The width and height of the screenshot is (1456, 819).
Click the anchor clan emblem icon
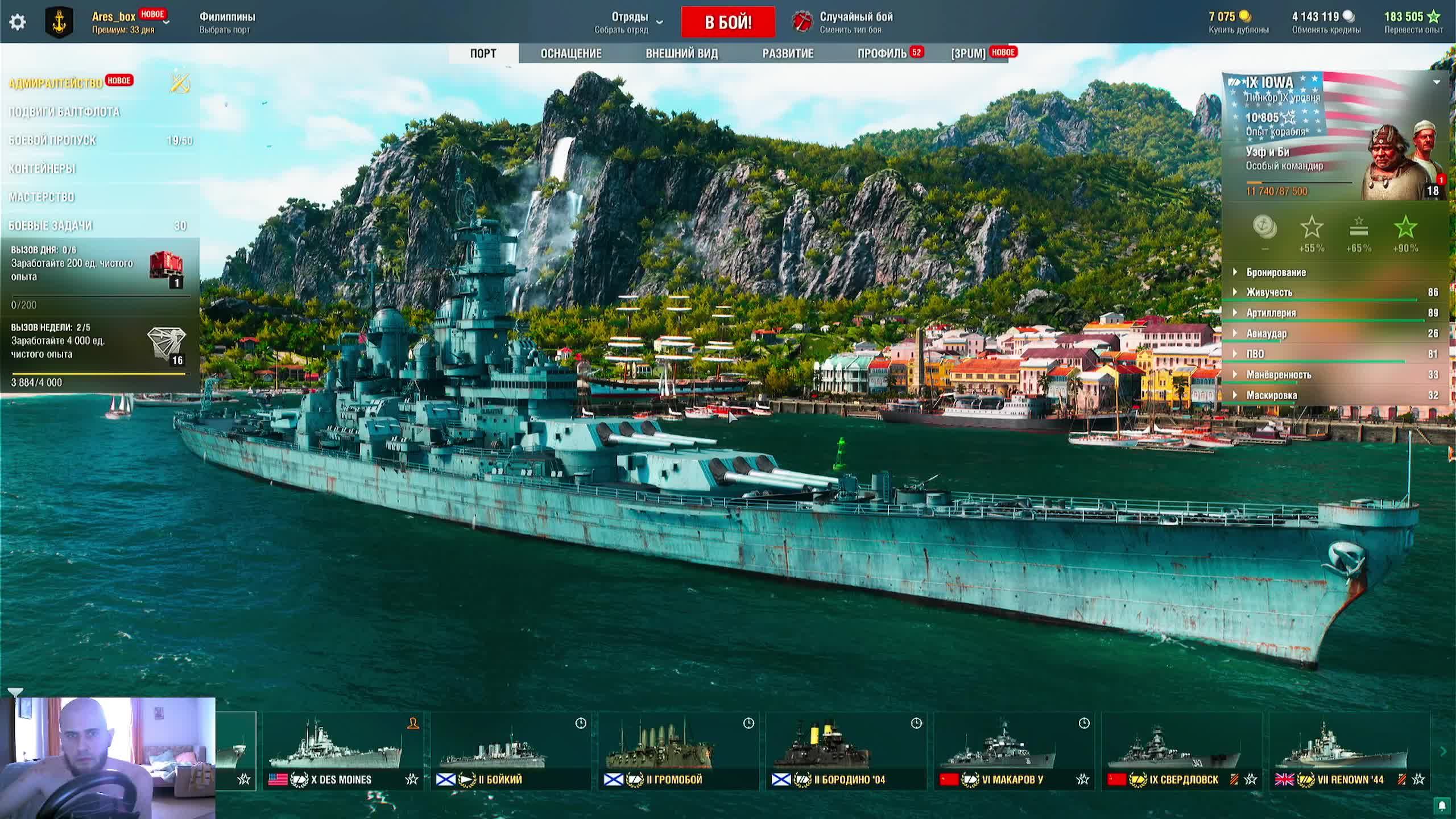[59, 22]
